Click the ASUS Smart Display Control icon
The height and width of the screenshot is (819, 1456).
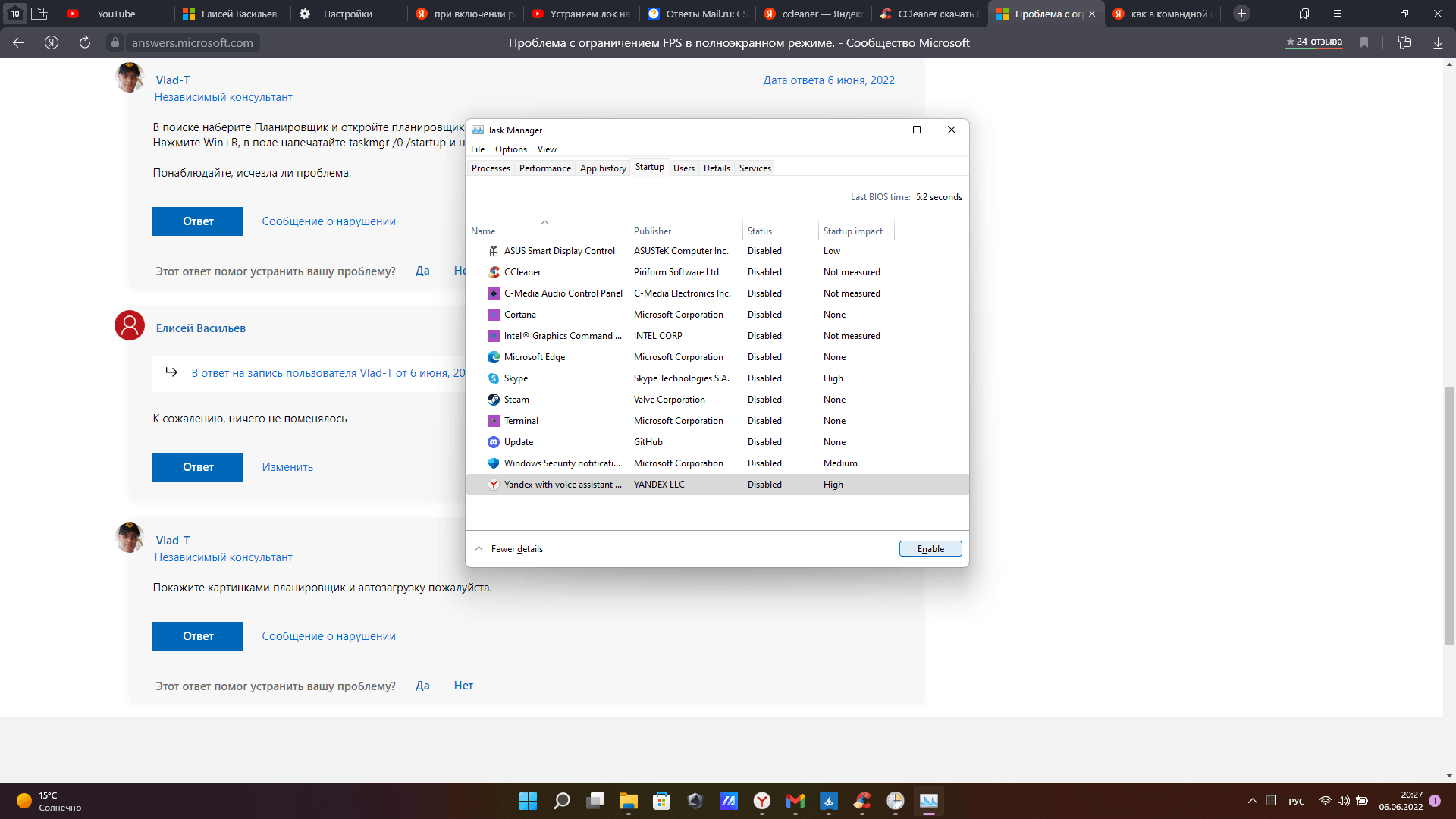(494, 251)
